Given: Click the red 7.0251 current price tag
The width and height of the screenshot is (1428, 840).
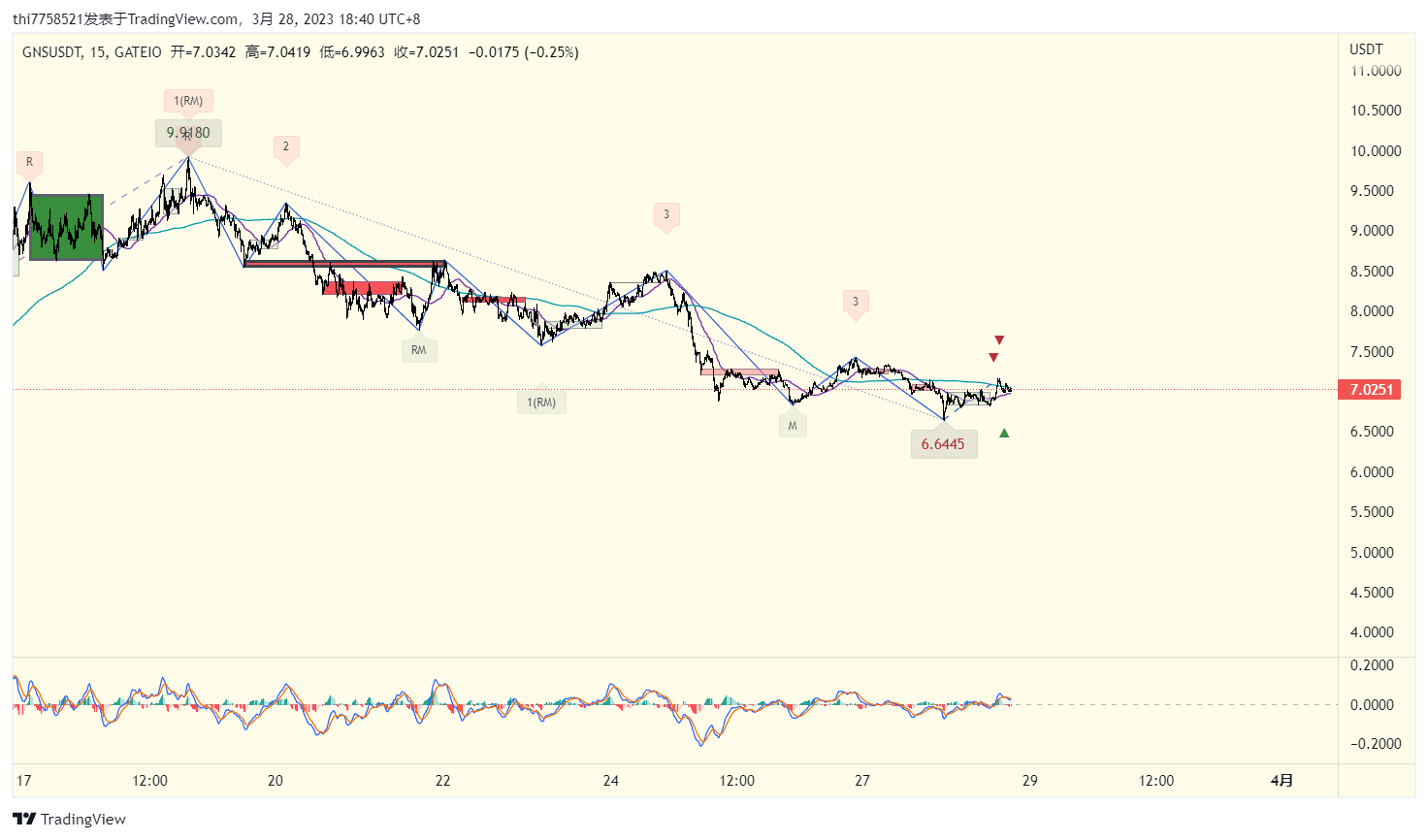Looking at the screenshot, I should [1371, 390].
